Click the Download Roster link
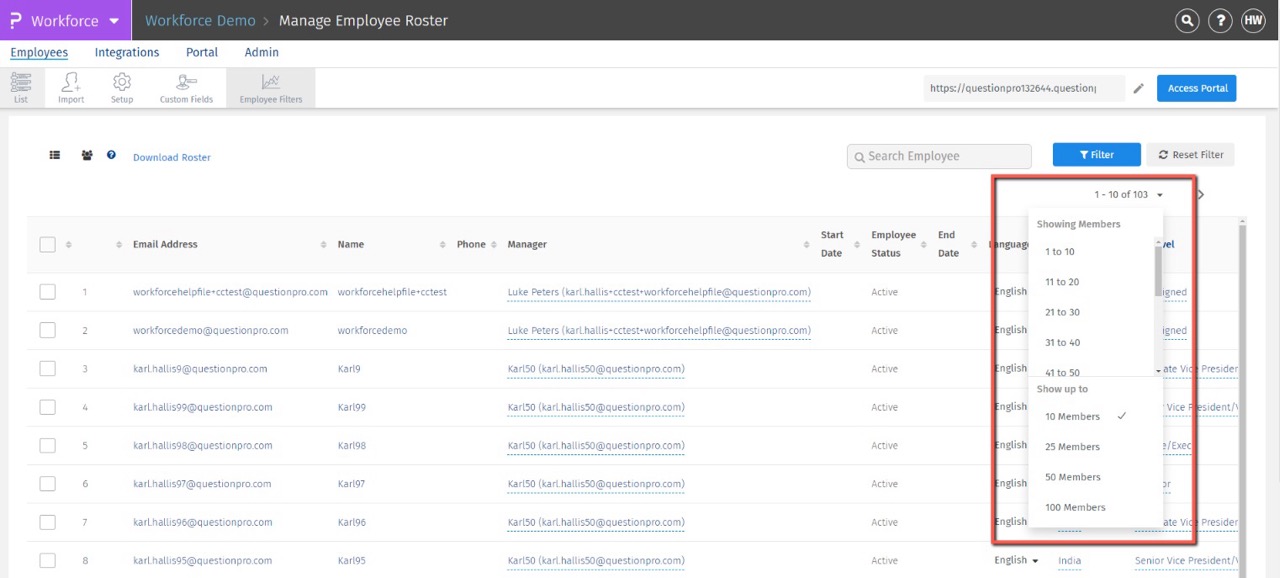 [172, 158]
